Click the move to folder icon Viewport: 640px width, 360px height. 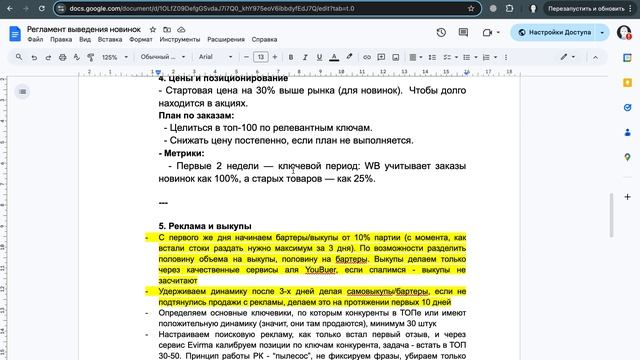click(167, 29)
